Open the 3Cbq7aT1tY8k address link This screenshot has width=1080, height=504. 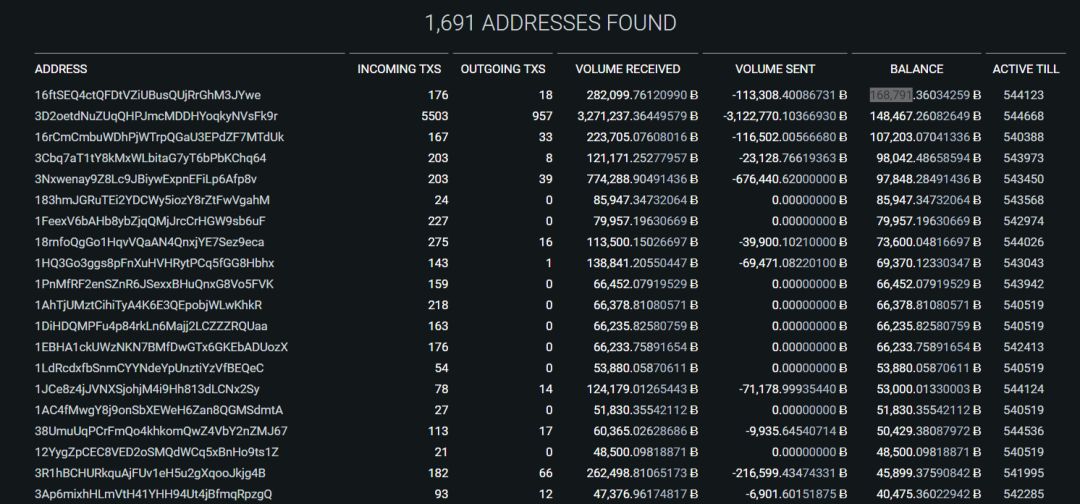pos(150,158)
